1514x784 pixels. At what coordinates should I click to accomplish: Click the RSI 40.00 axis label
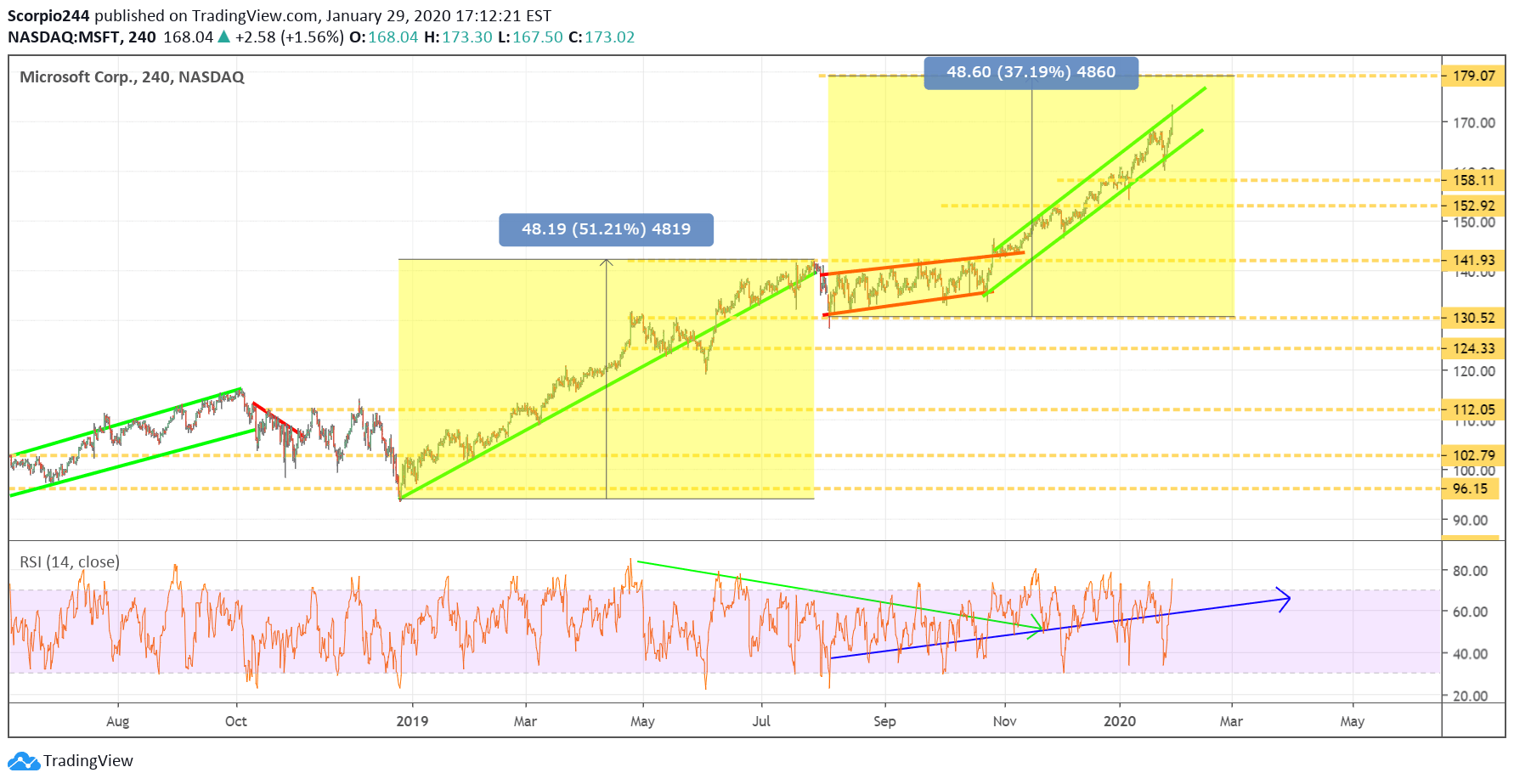coord(1470,654)
